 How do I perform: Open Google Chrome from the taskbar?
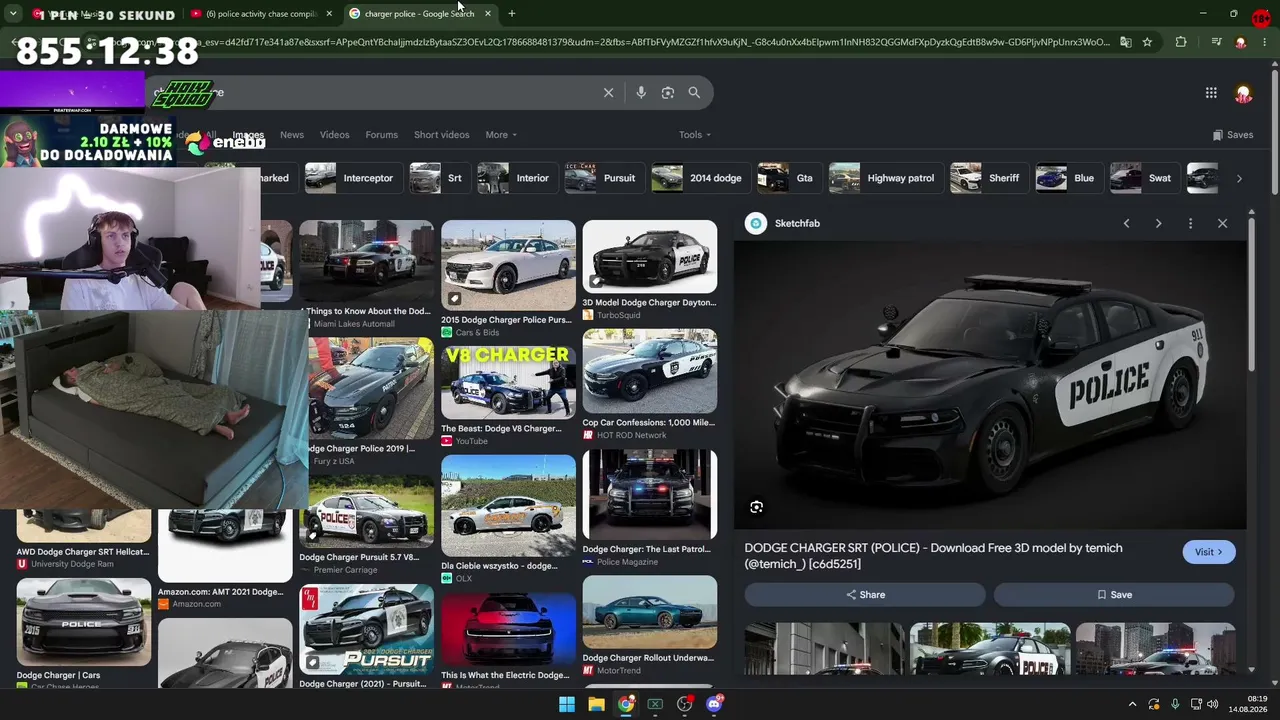(x=626, y=704)
